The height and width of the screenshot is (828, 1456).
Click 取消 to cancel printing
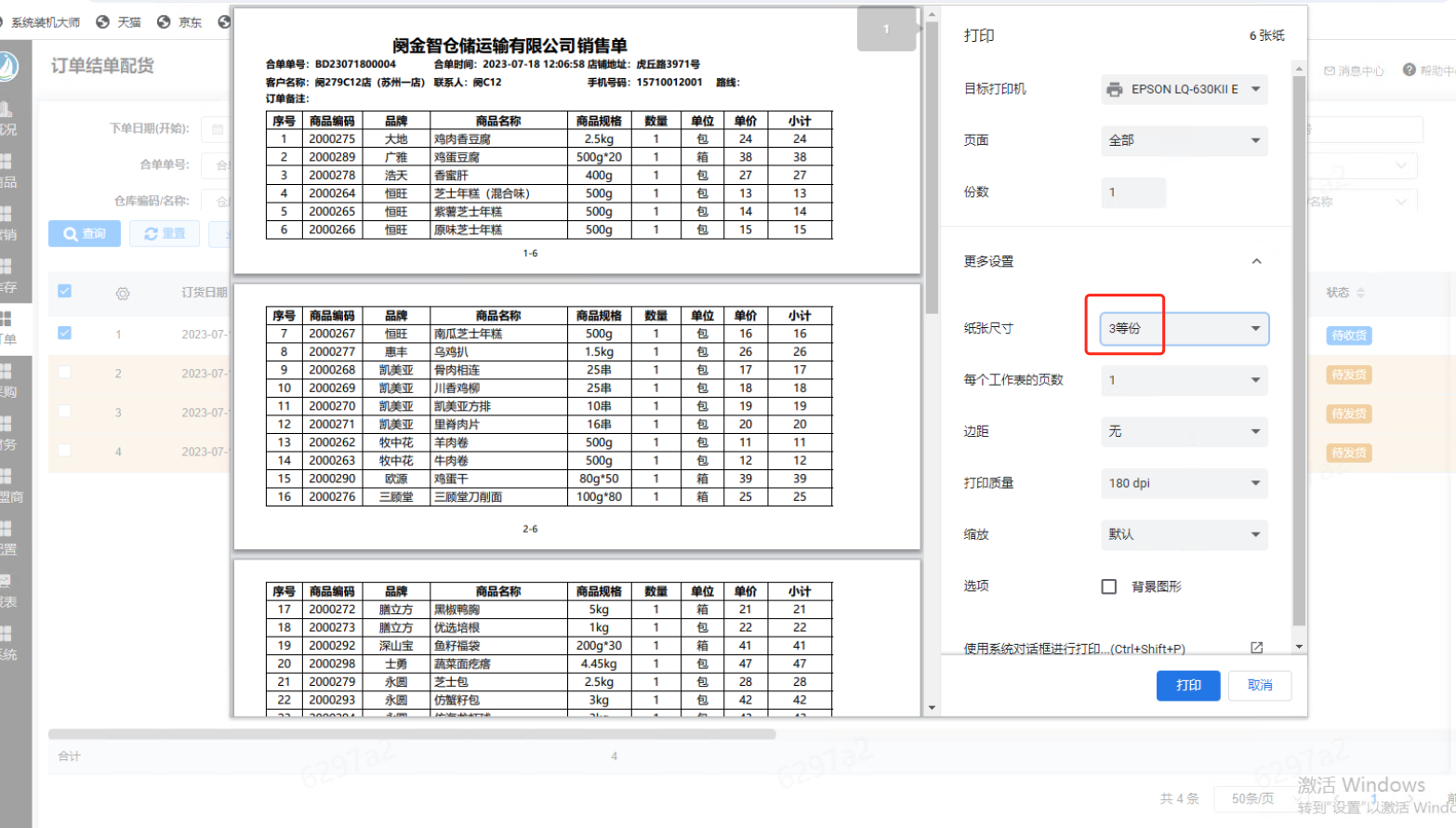coord(1260,685)
